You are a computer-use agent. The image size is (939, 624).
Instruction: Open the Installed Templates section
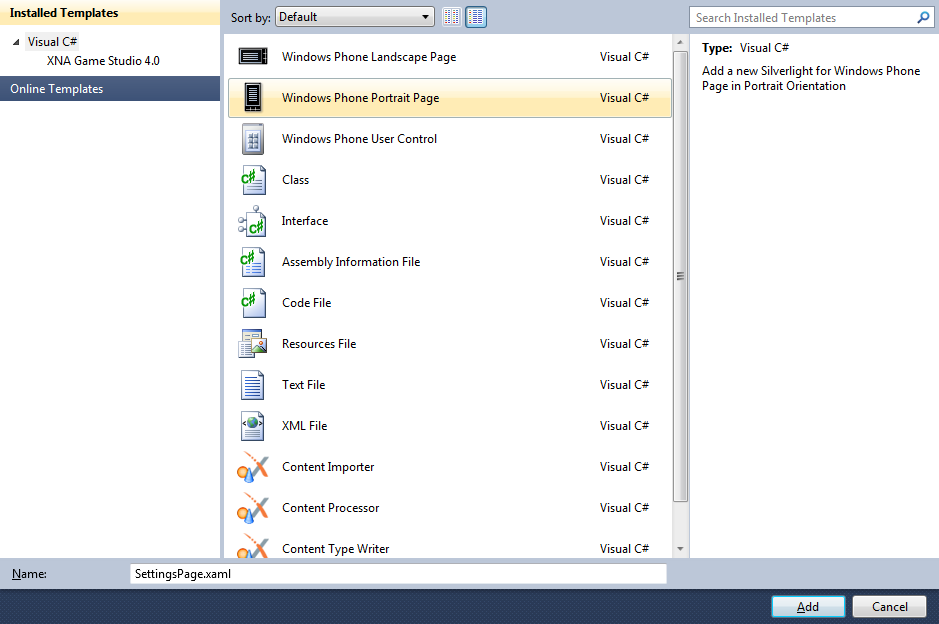(110, 13)
